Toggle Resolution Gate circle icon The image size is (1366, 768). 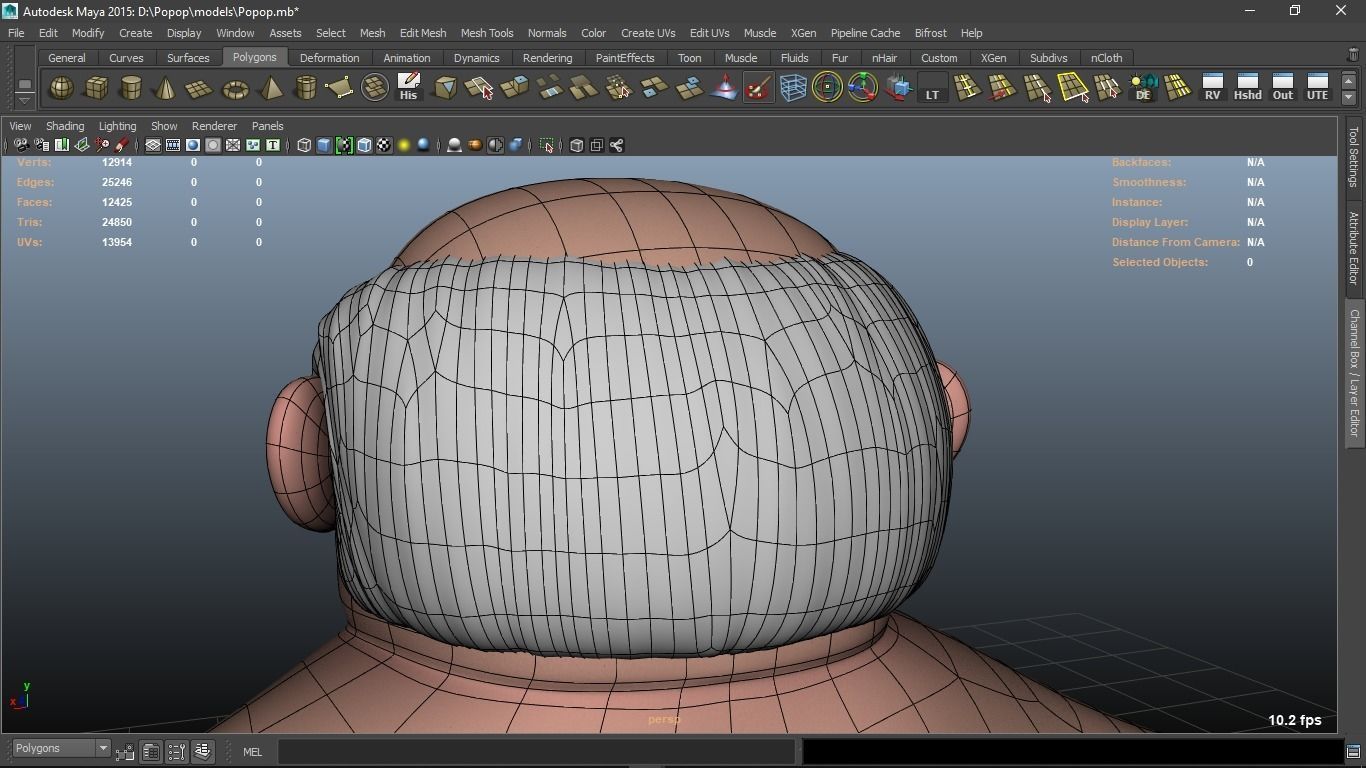tap(193, 146)
